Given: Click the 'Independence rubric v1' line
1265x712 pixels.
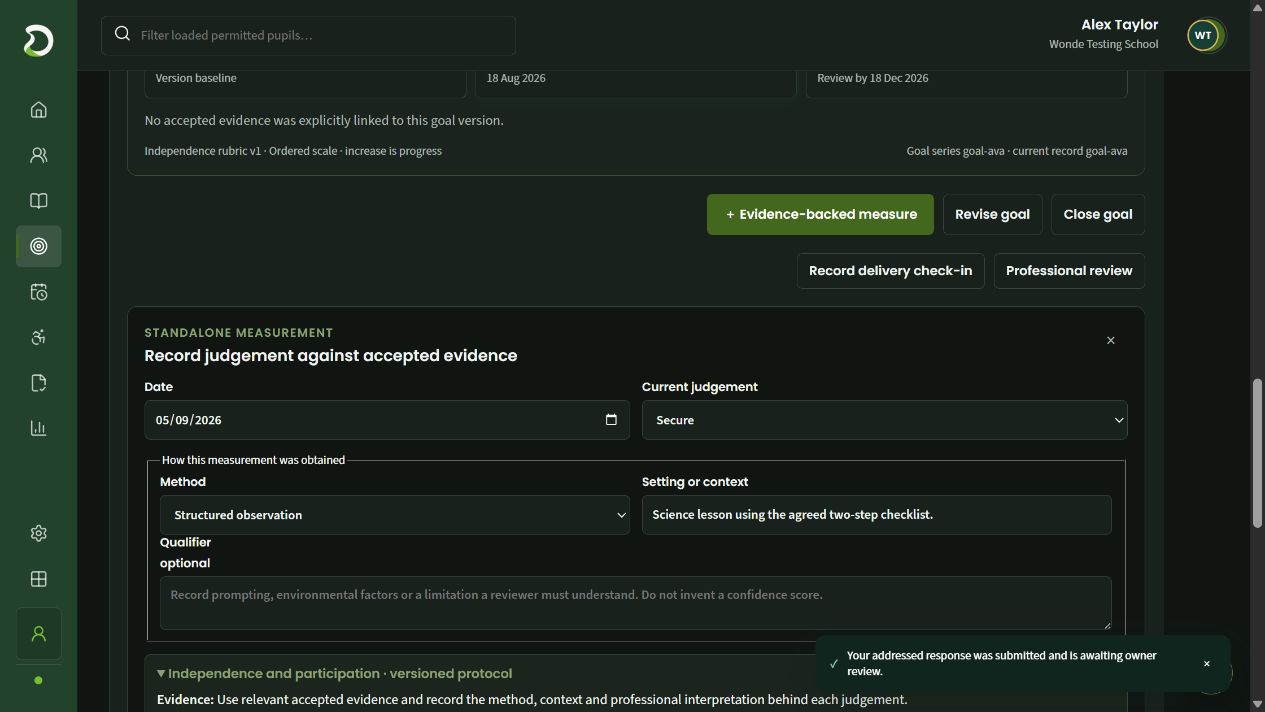Looking at the screenshot, I should pos(293,151).
